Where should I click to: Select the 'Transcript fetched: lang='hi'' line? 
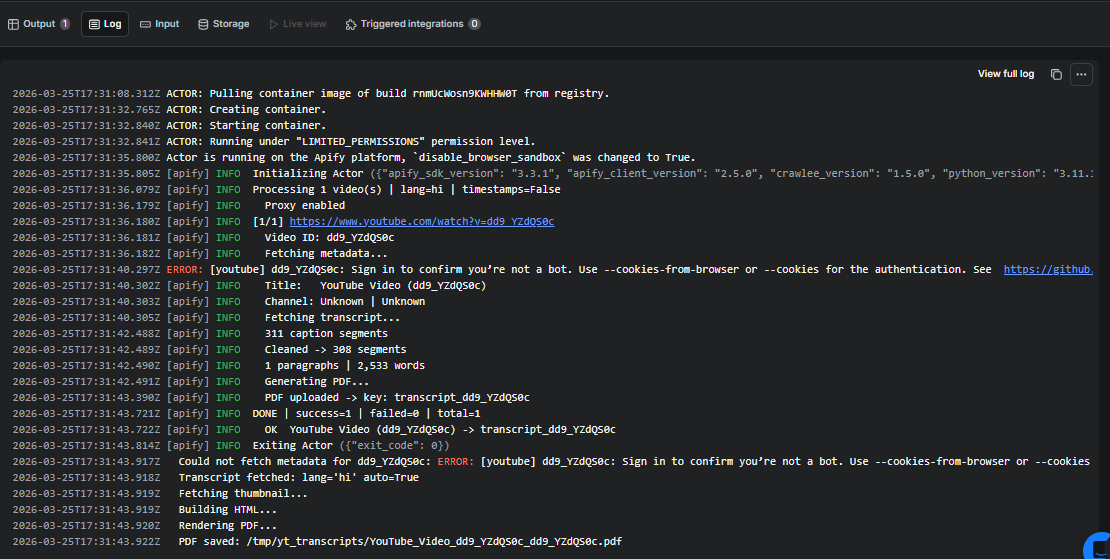pyautogui.click(x=215, y=478)
